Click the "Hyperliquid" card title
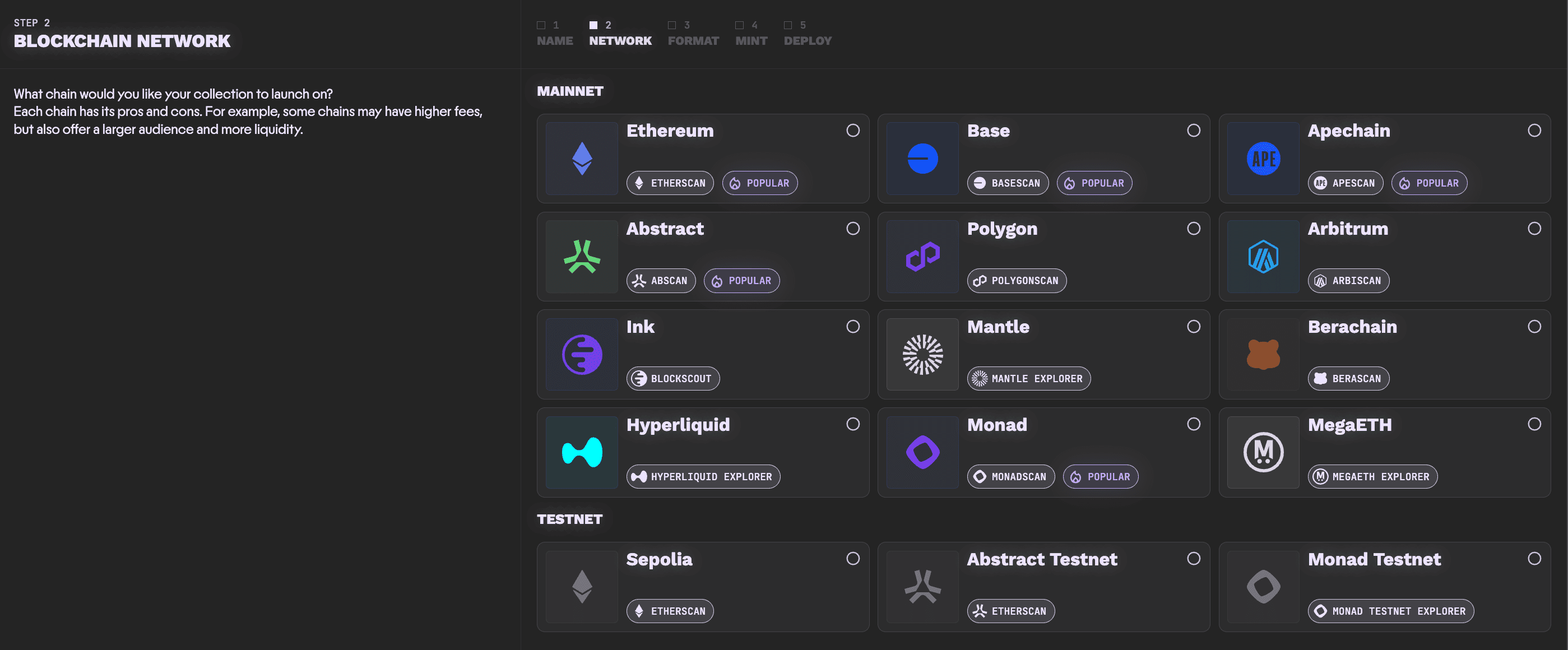The height and width of the screenshot is (650, 1568). [x=678, y=425]
